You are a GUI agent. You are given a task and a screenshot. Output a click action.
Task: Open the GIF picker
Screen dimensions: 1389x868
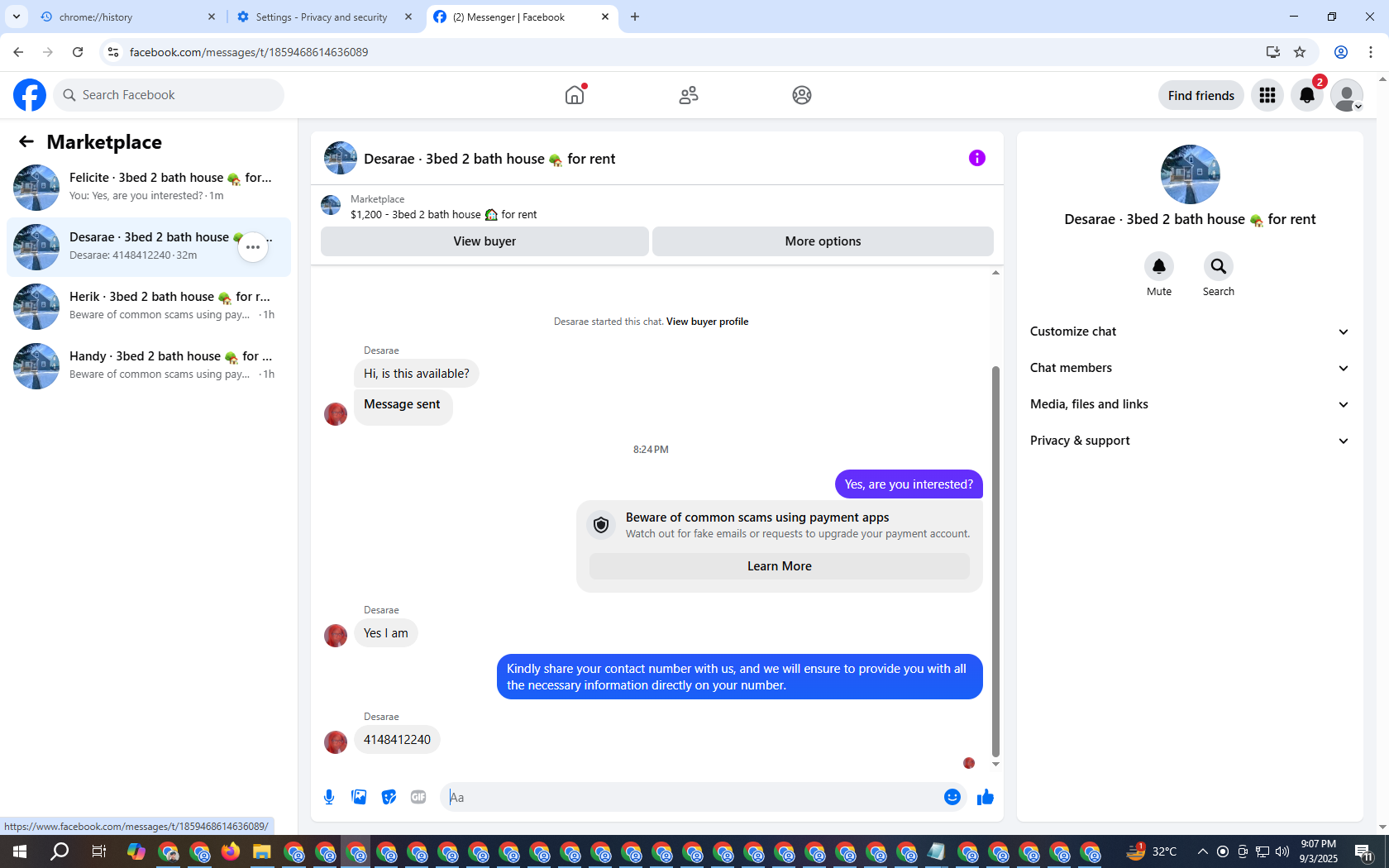(418, 797)
